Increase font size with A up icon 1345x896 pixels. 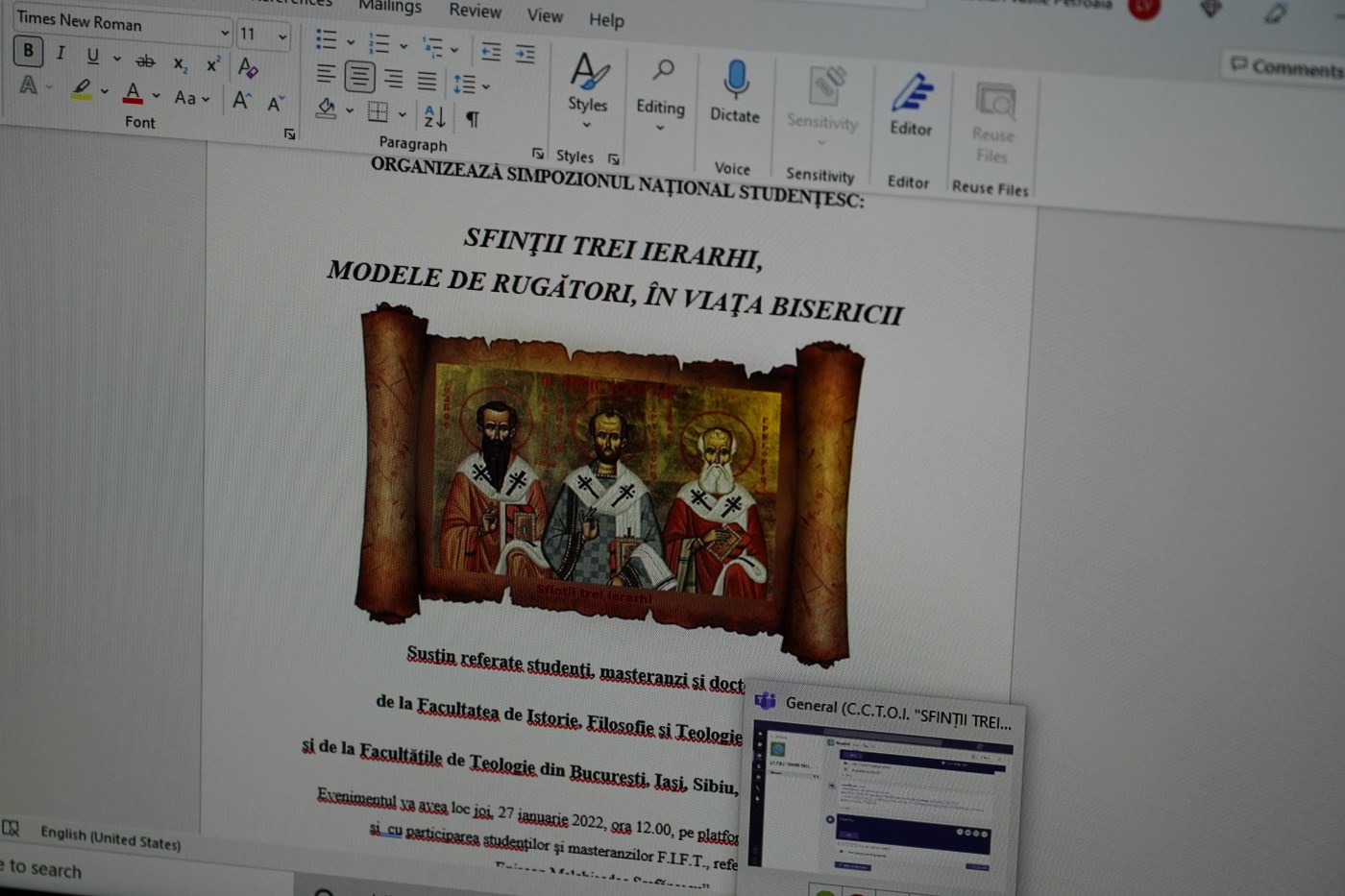[x=241, y=99]
